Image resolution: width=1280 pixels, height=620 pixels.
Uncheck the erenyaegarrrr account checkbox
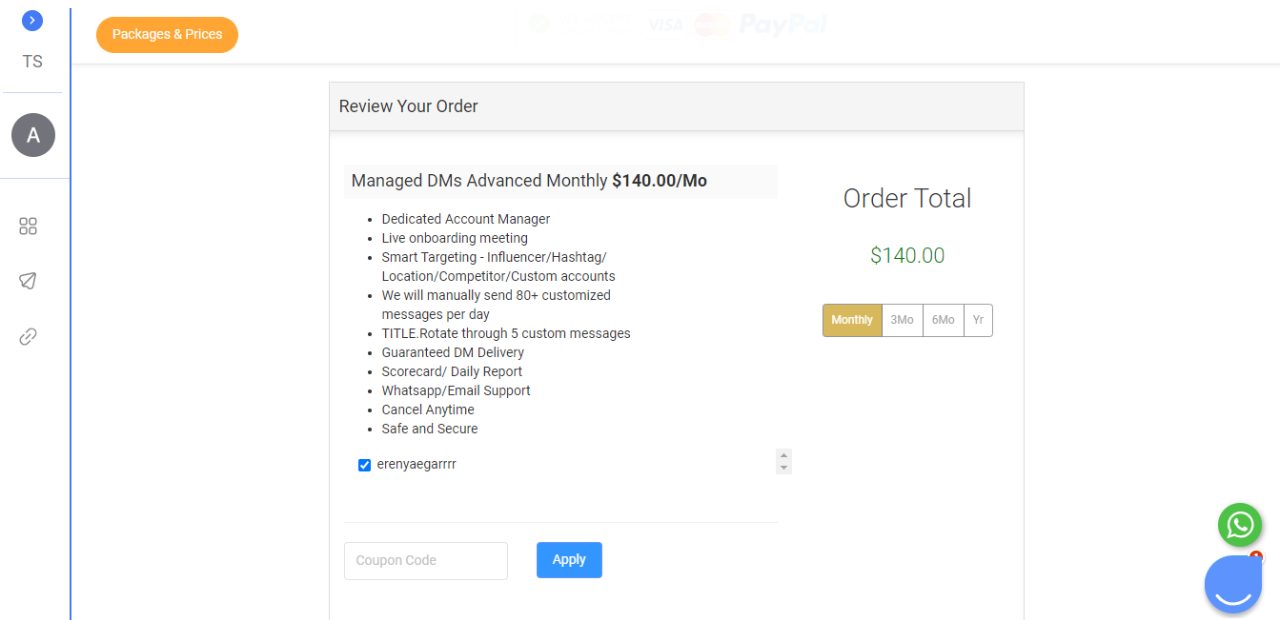(x=364, y=464)
